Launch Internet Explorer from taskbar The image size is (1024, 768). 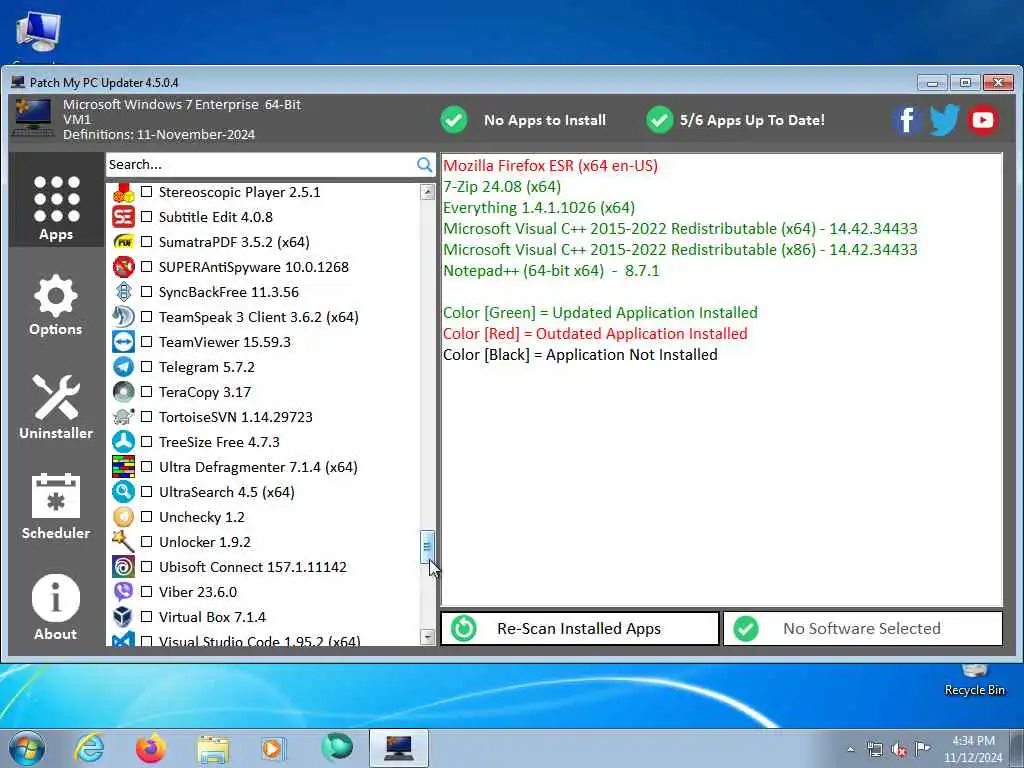click(x=88, y=748)
